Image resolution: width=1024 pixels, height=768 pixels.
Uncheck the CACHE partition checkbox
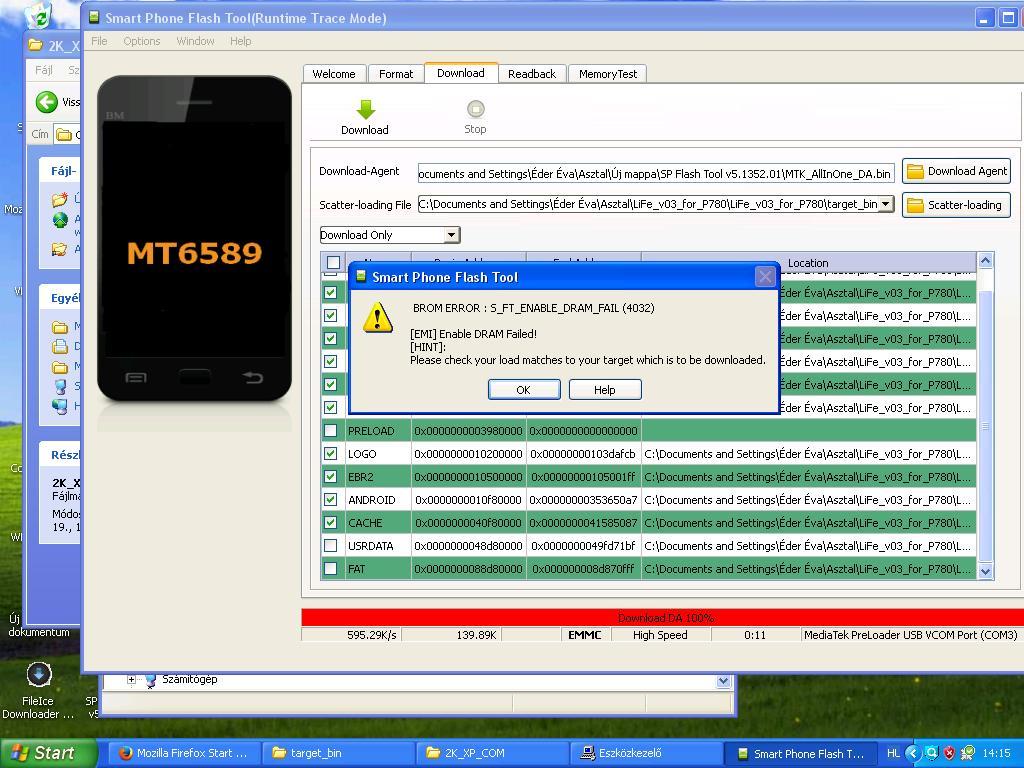(x=330, y=522)
